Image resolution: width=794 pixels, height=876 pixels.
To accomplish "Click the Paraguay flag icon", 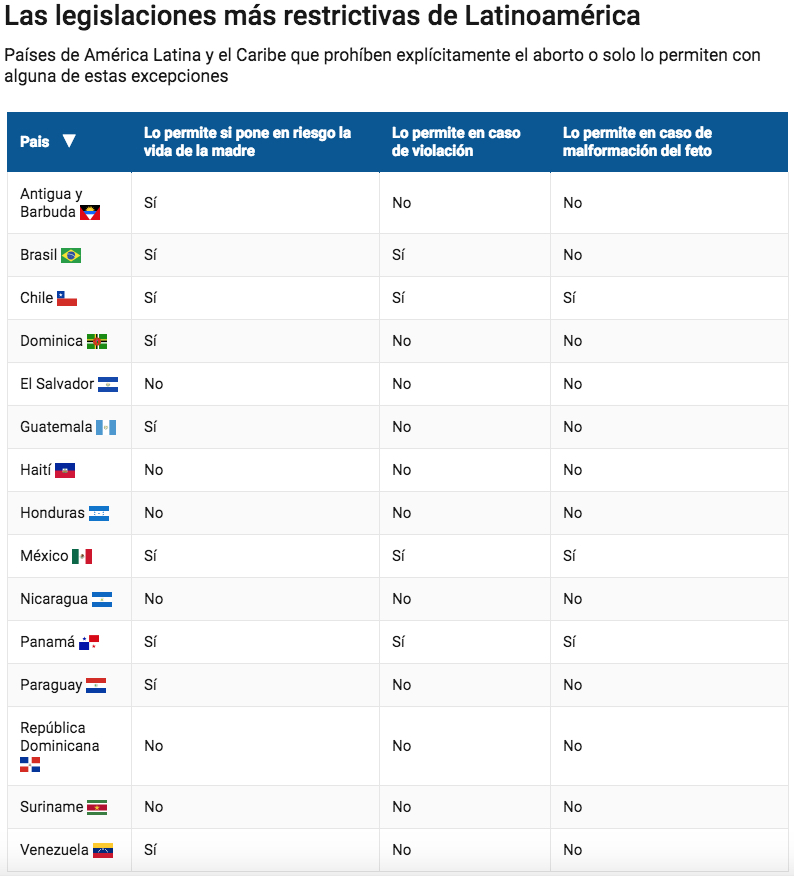I will [x=96, y=685].
